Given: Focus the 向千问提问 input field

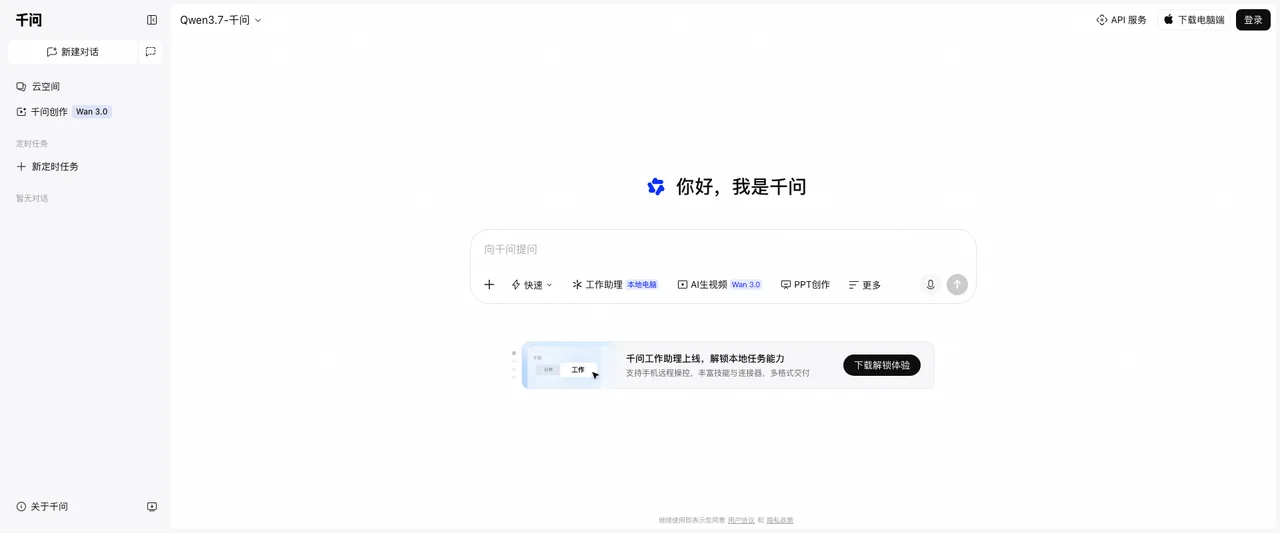Looking at the screenshot, I should click(x=723, y=249).
